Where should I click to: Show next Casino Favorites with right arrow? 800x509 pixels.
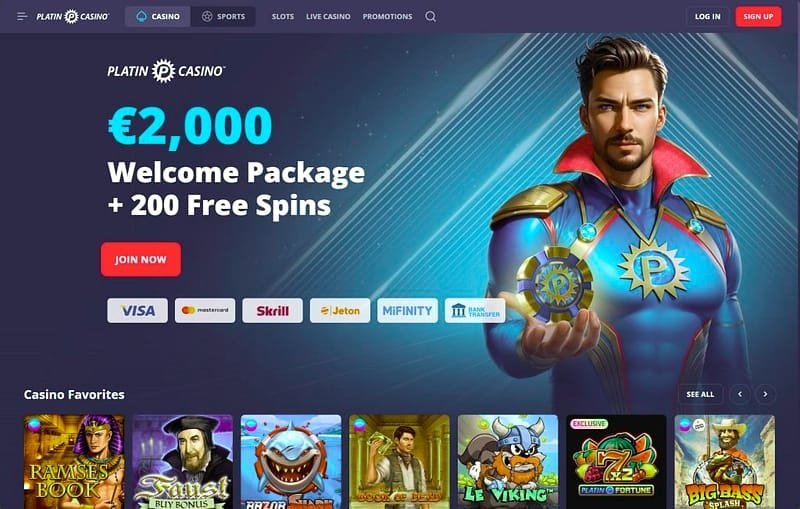point(765,394)
